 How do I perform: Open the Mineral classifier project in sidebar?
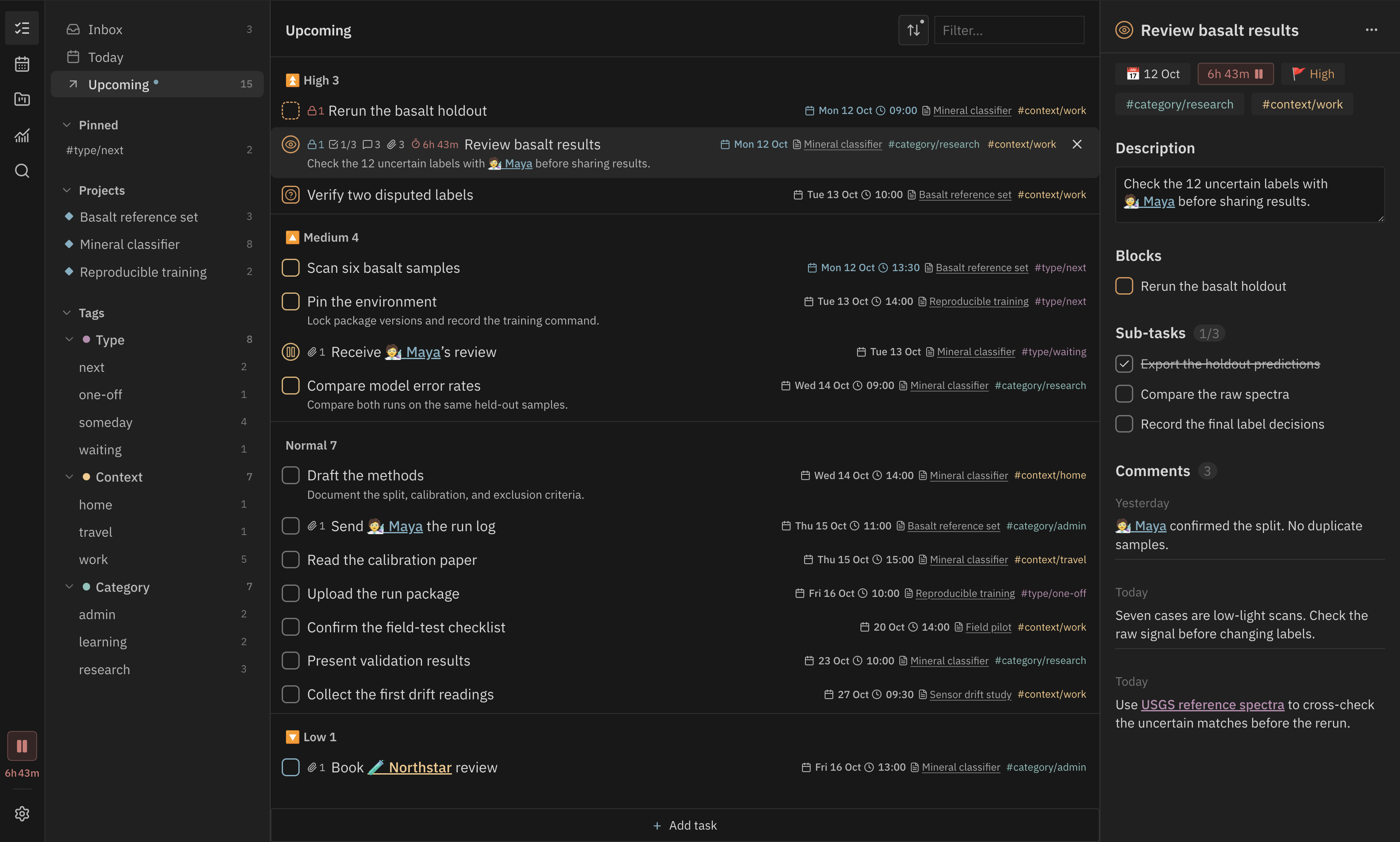click(157, 244)
